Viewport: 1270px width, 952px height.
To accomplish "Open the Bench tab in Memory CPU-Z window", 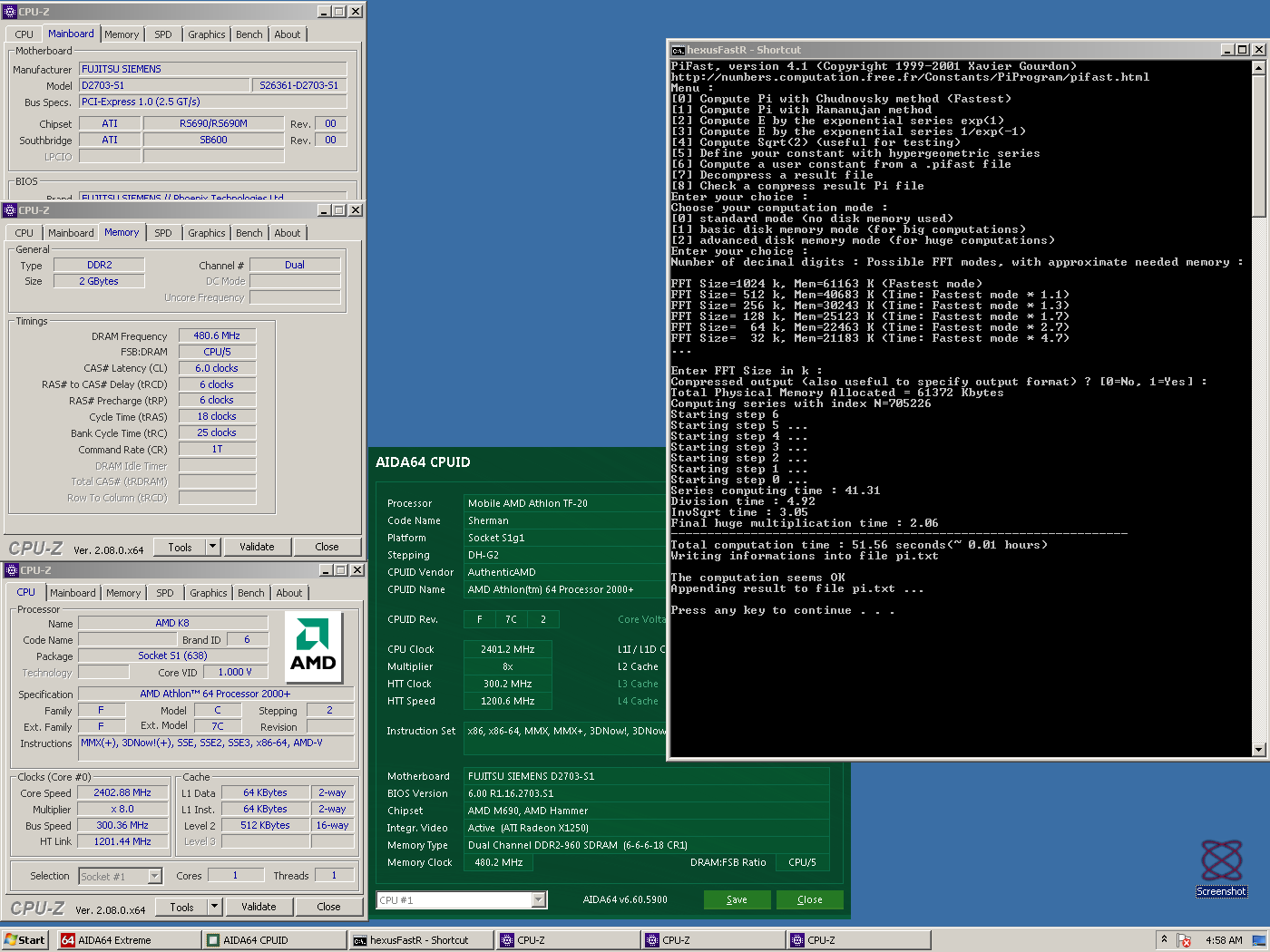I will point(249,233).
